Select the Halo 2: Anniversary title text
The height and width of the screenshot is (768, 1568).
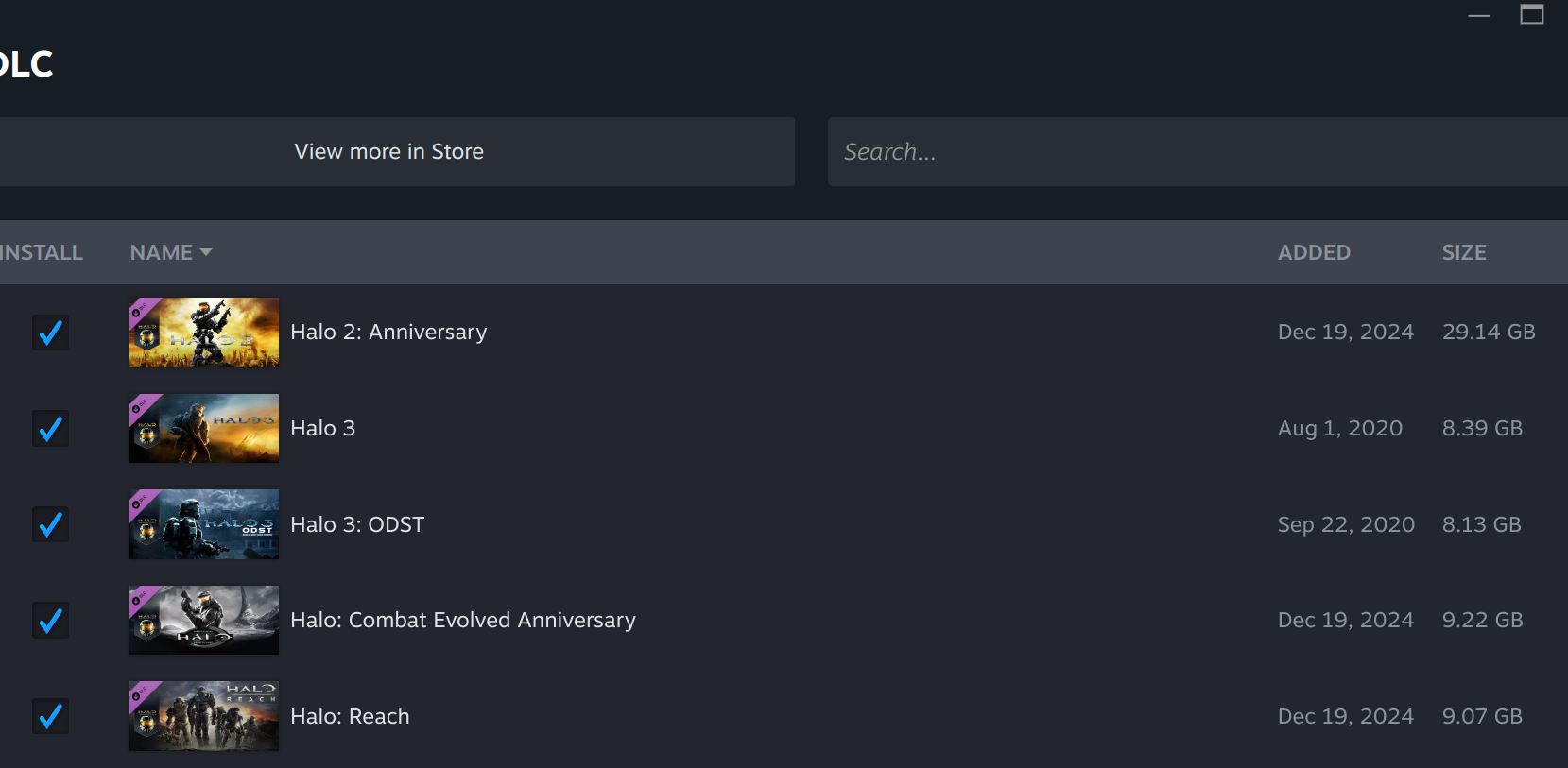(x=388, y=333)
